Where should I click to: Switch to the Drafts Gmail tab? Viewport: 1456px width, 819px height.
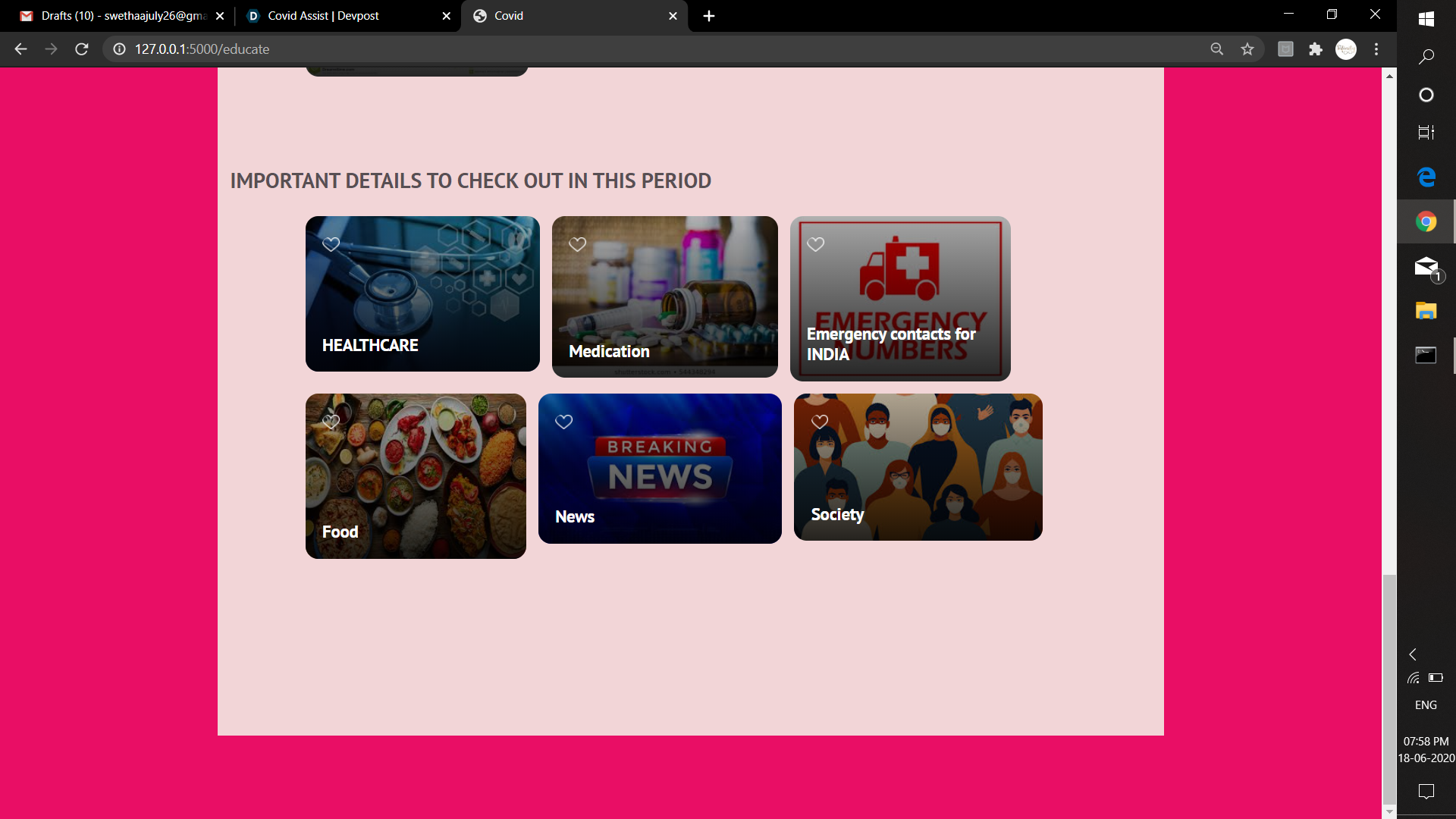point(114,16)
